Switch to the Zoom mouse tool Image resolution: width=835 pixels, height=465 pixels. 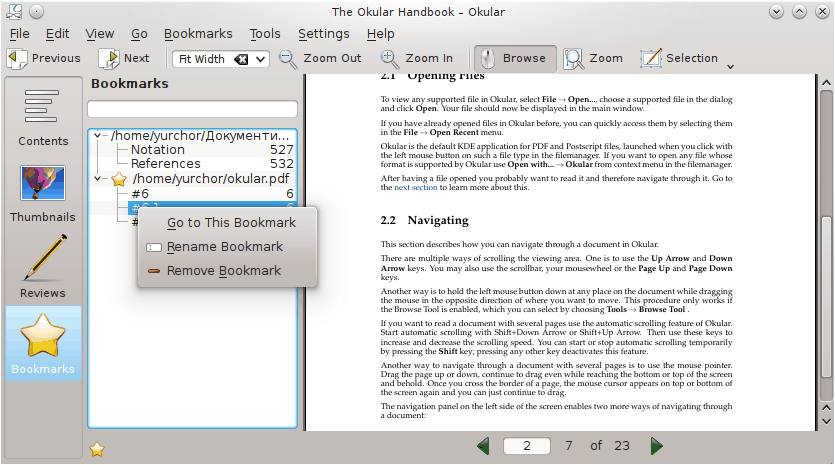click(594, 58)
